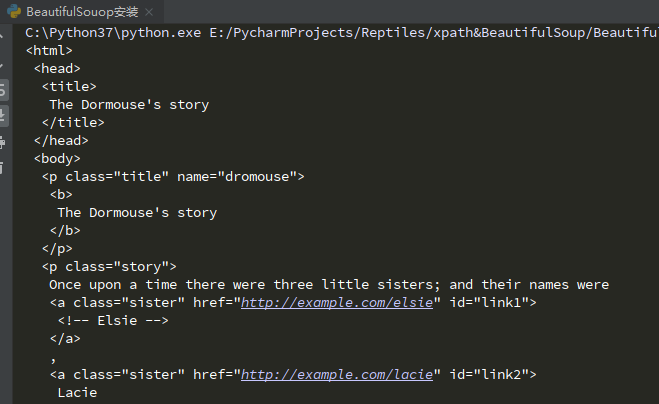Image resolution: width=659 pixels, height=404 pixels.
Task: Click the <!-- Elsie --> comment line
Action: tap(113, 321)
